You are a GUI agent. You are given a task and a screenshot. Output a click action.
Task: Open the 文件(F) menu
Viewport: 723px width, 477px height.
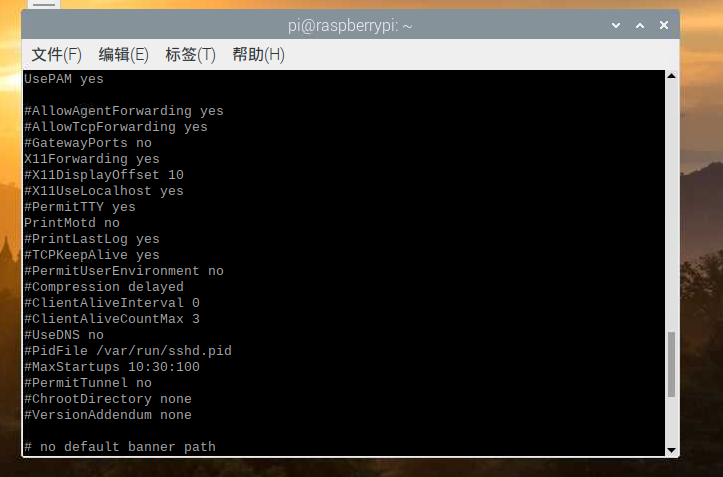pyautogui.click(x=56, y=54)
